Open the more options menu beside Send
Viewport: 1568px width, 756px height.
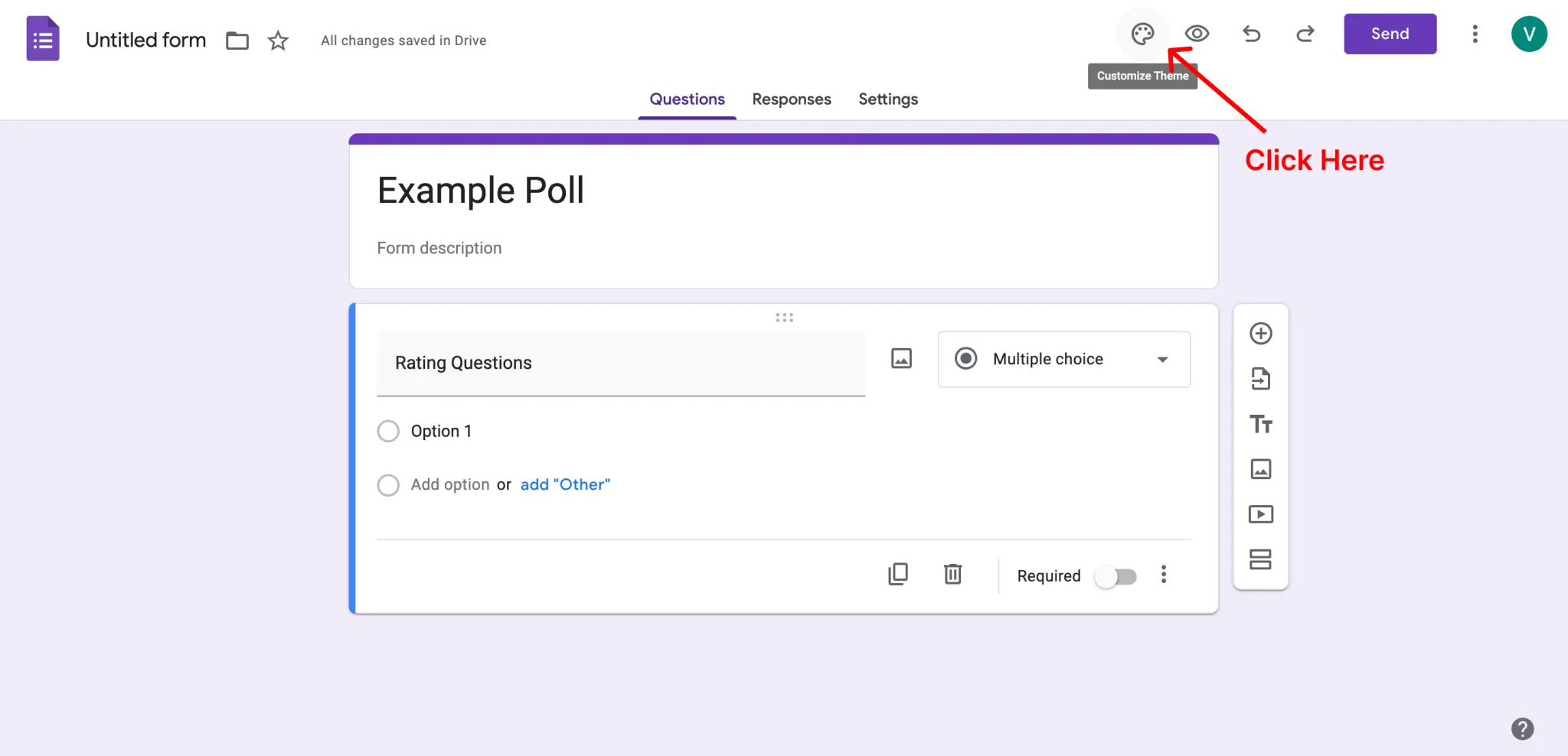[1475, 34]
